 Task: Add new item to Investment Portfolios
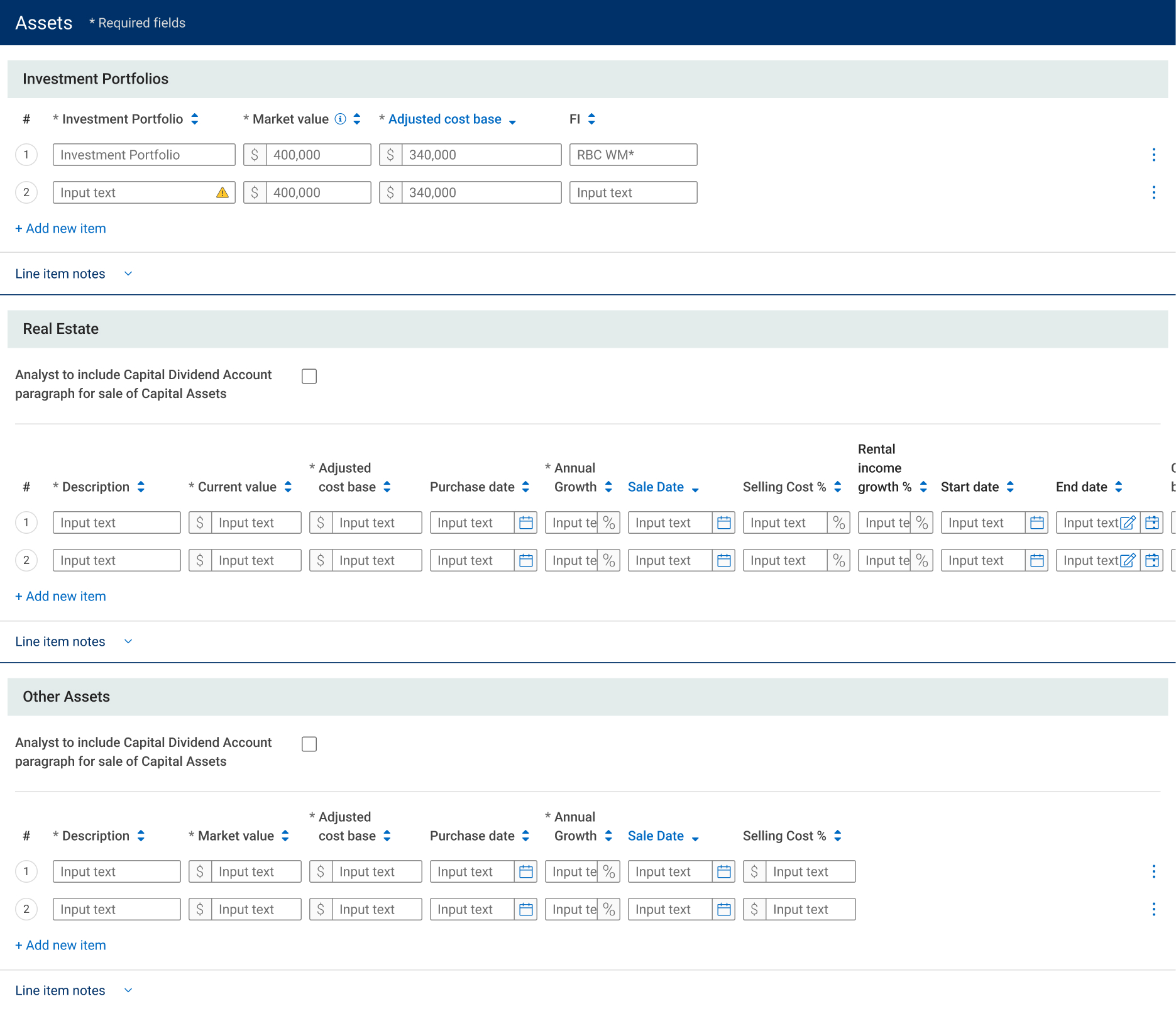coord(60,228)
